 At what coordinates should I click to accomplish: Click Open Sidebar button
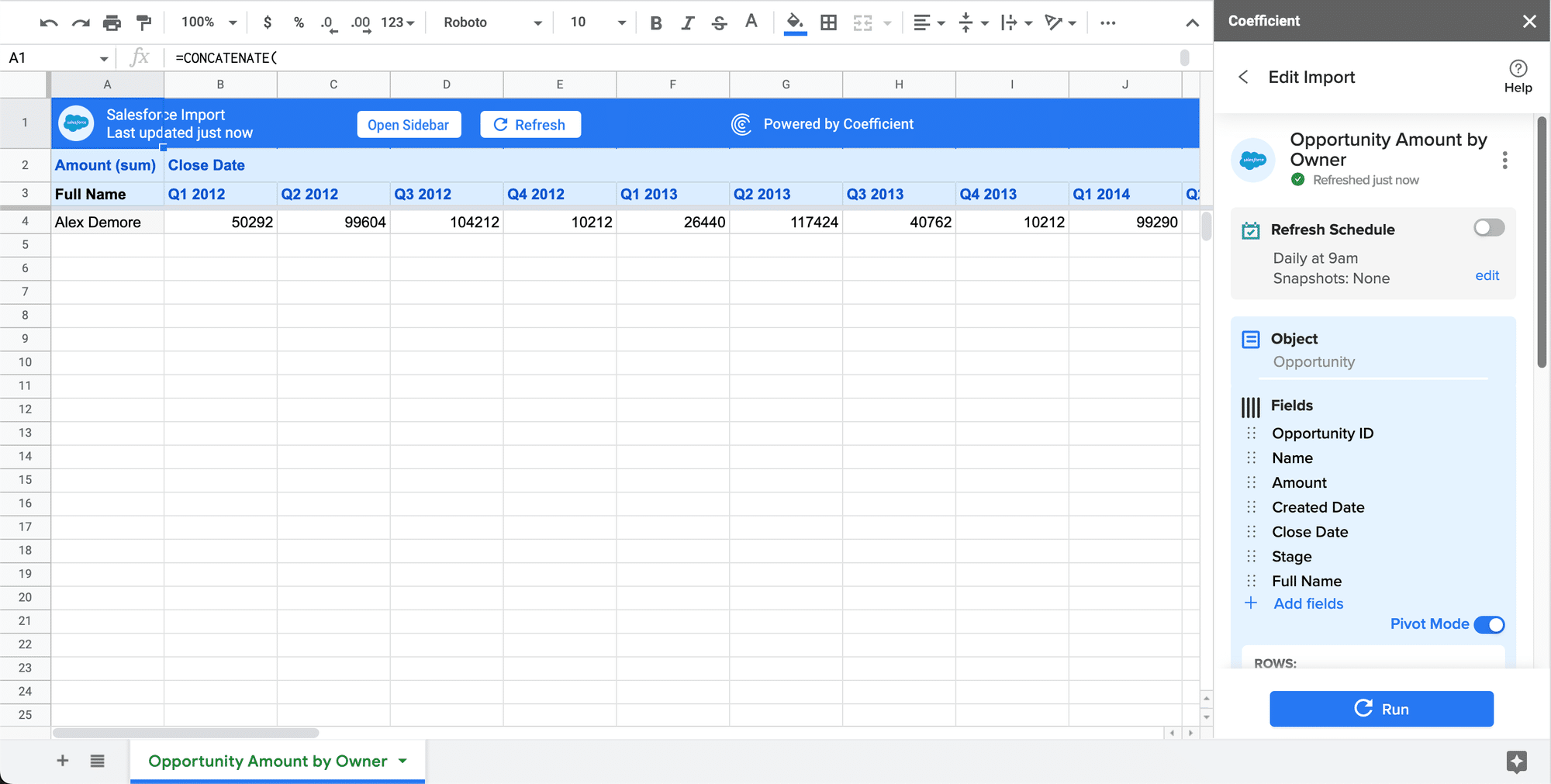coord(409,125)
